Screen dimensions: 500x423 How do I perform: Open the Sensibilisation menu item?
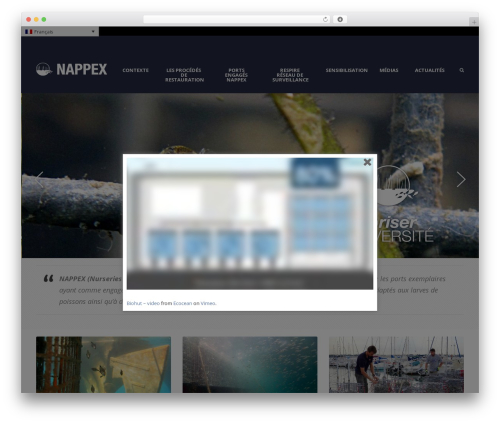tap(347, 70)
